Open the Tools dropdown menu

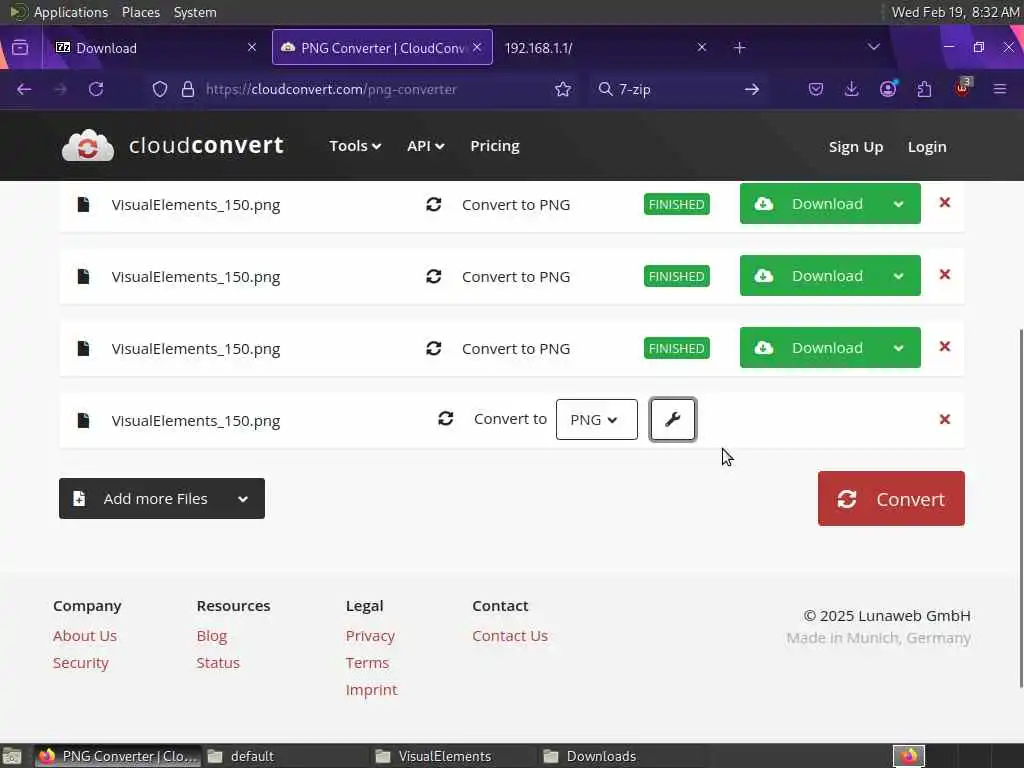355,146
